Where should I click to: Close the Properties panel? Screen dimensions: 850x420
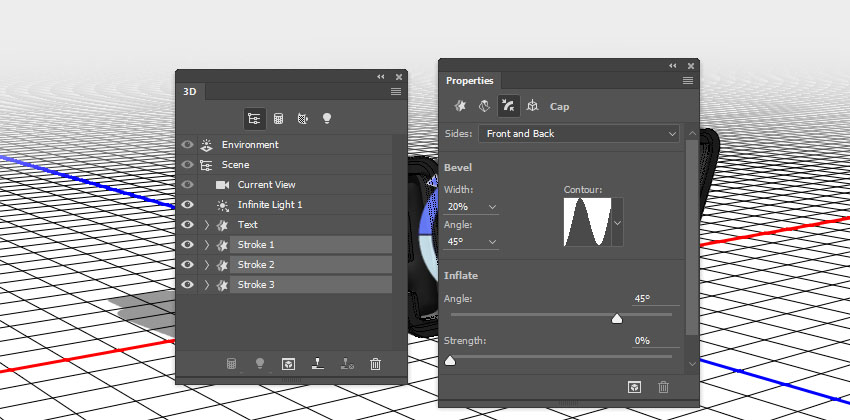[691, 66]
